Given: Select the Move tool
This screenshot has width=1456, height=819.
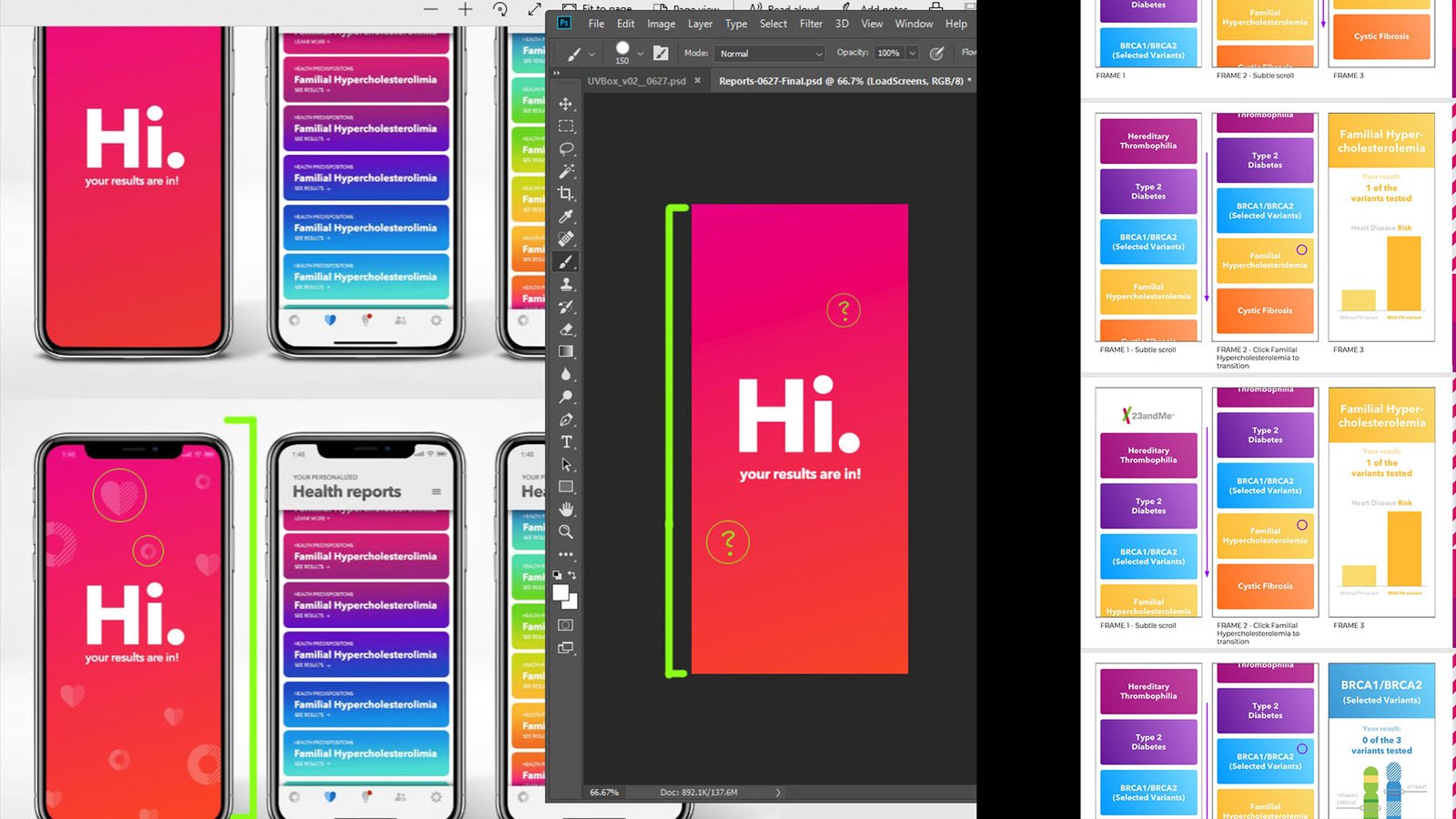Looking at the screenshot, I should (566, 104).
